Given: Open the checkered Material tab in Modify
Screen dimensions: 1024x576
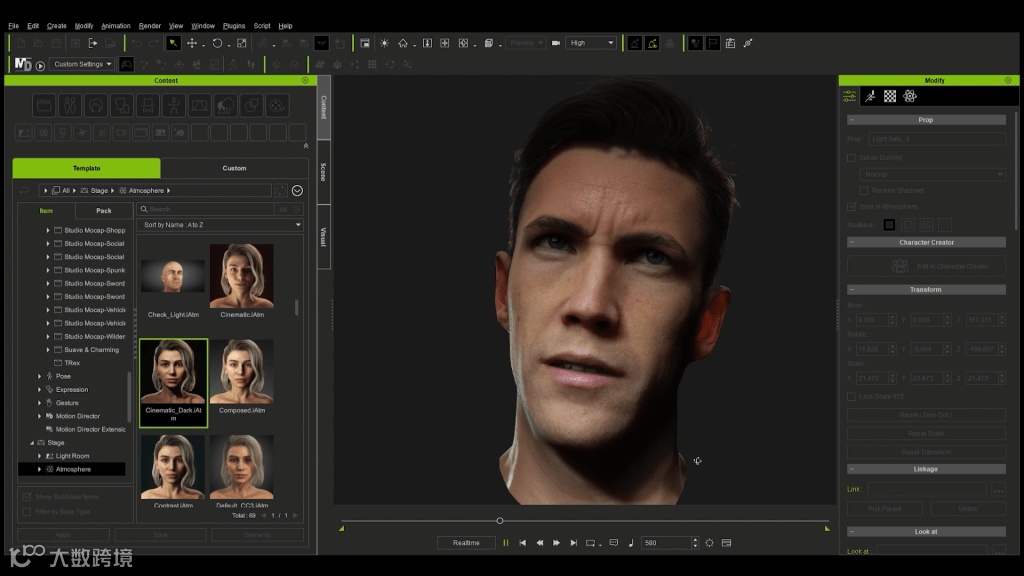Looking at the screenshot, I should (x=889, y=96).
